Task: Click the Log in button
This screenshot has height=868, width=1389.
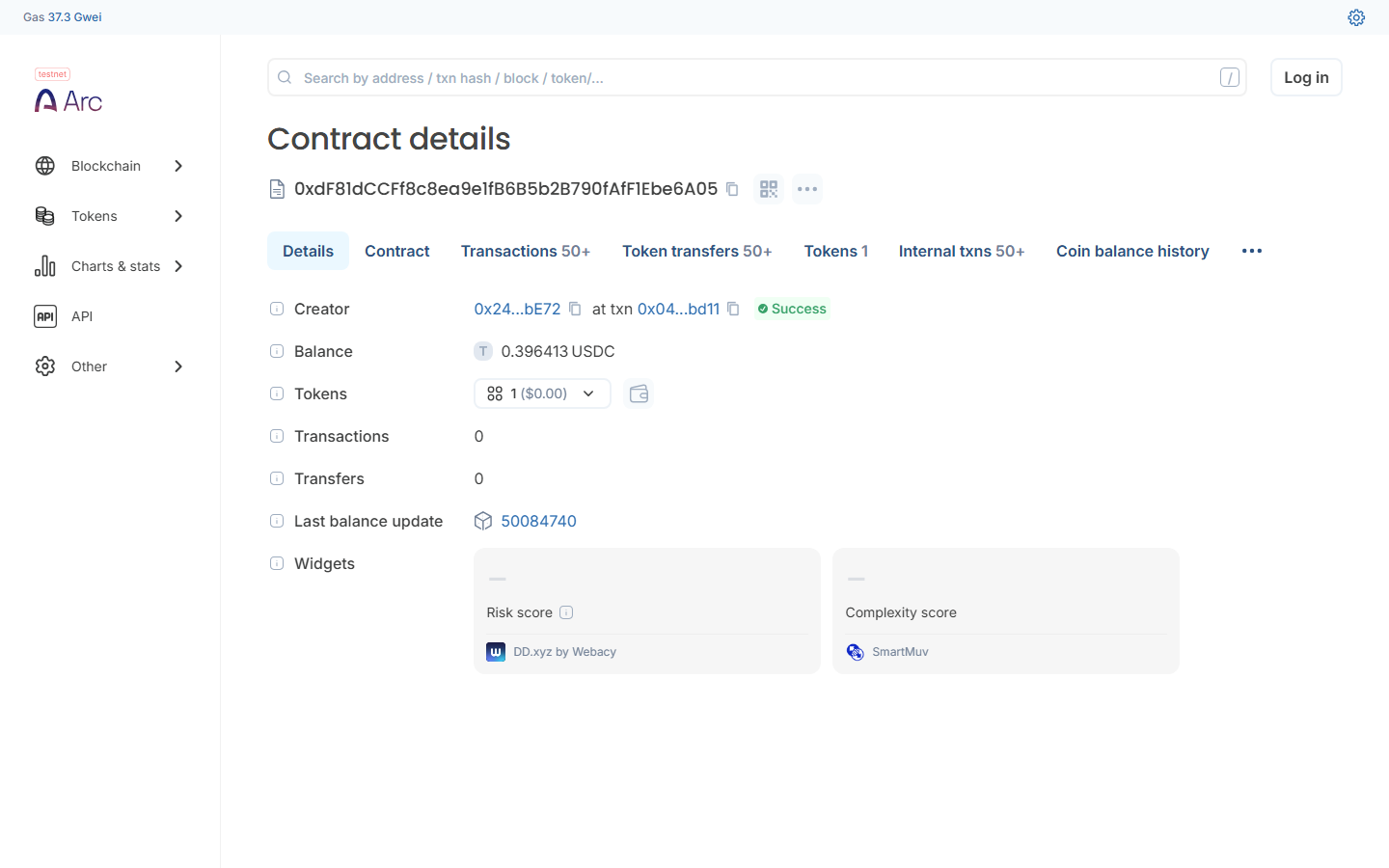Action: 1306,77
